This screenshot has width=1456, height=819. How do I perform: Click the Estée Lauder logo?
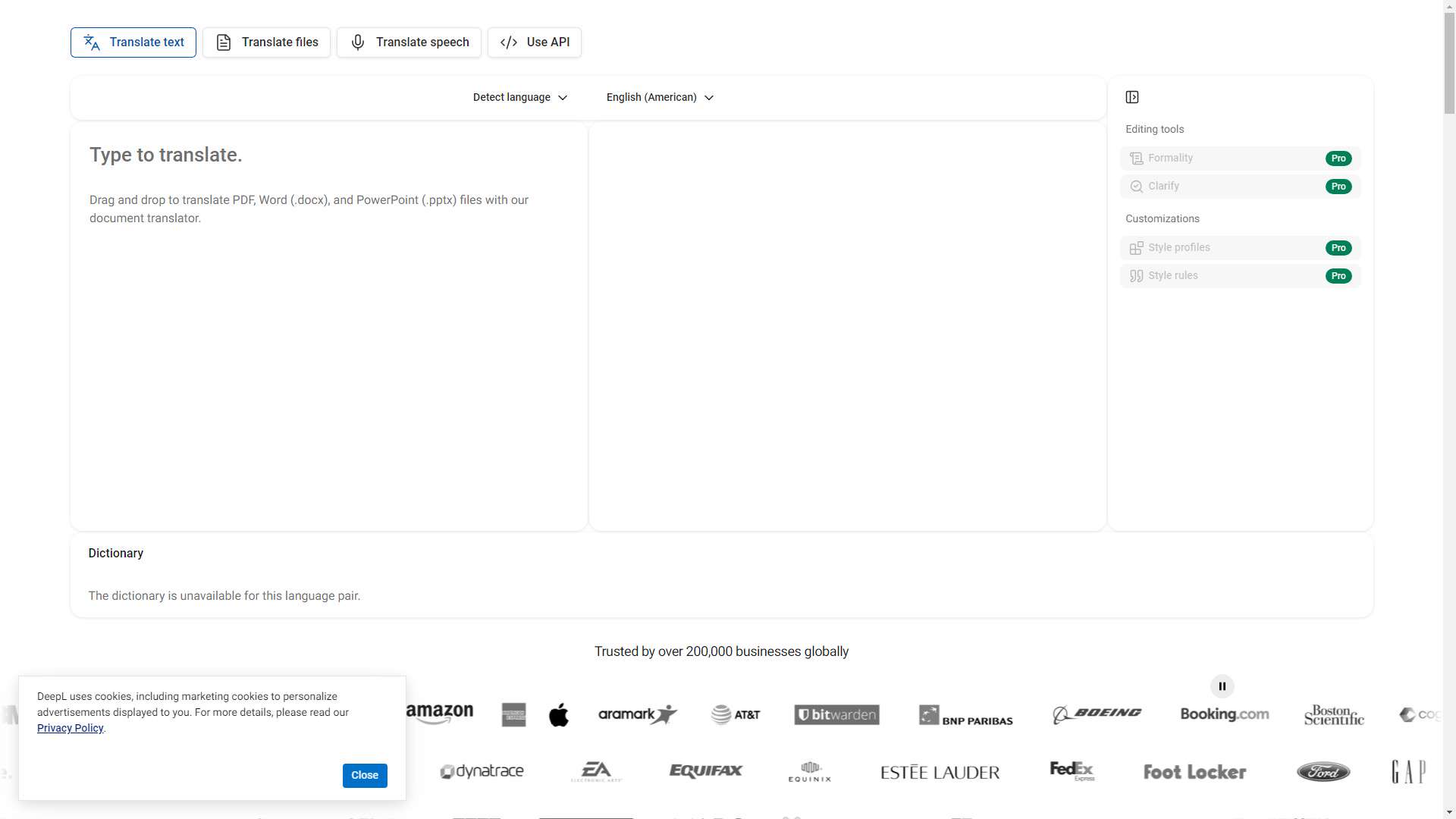click(940, 772)
